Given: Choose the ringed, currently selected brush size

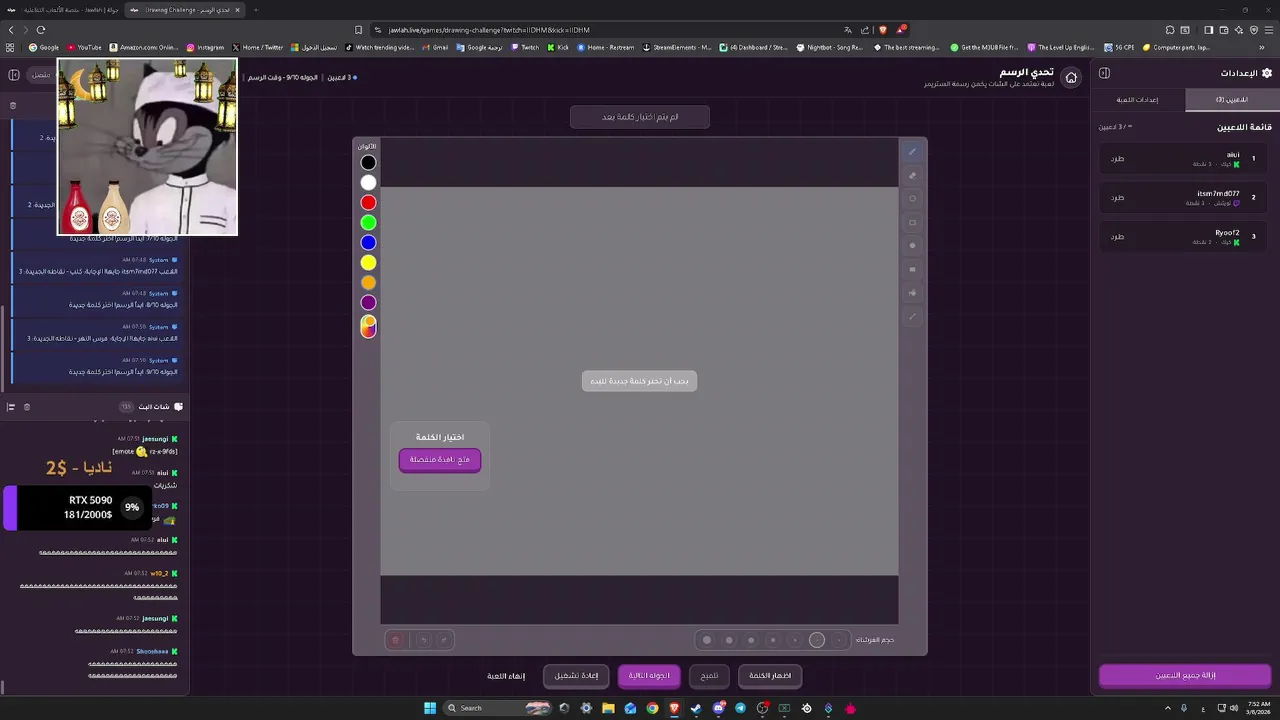Looking at the screenshot, I should (x=817, y=640).
